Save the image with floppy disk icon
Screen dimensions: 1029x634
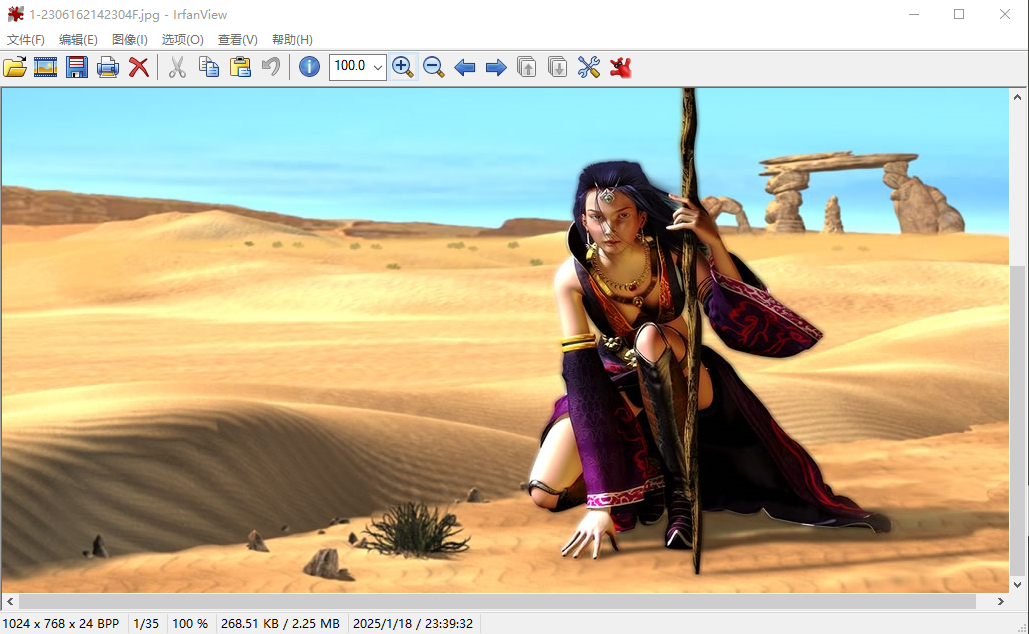point(77,67)
